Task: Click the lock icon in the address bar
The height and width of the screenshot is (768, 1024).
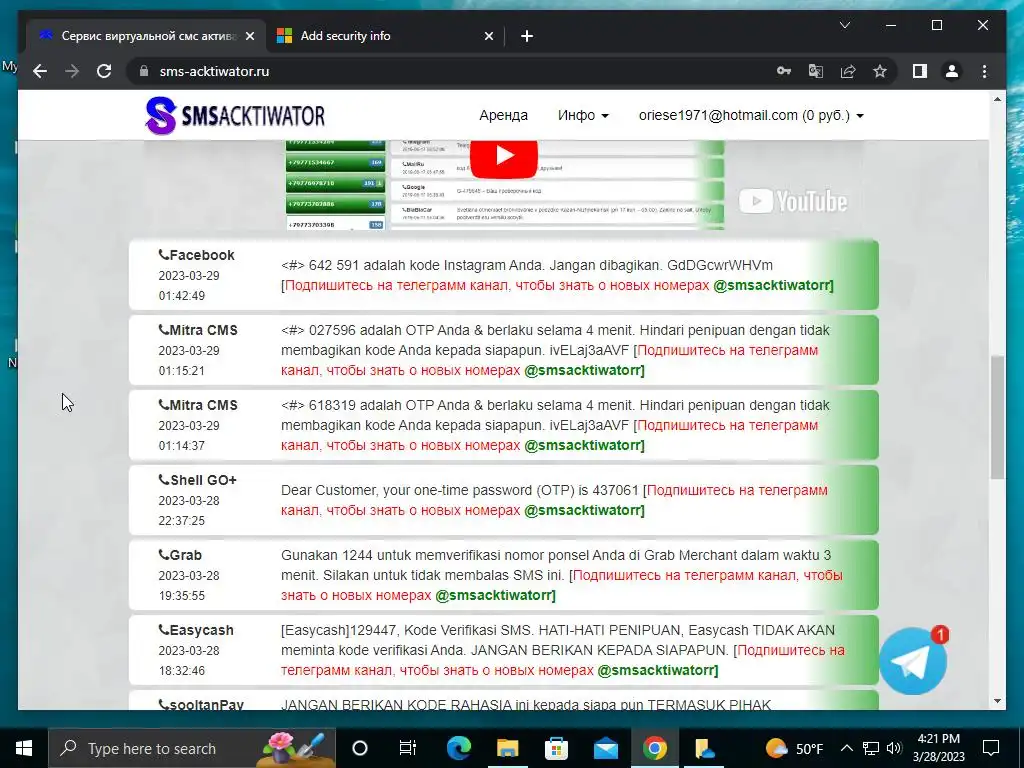Action: coord(144,71)
